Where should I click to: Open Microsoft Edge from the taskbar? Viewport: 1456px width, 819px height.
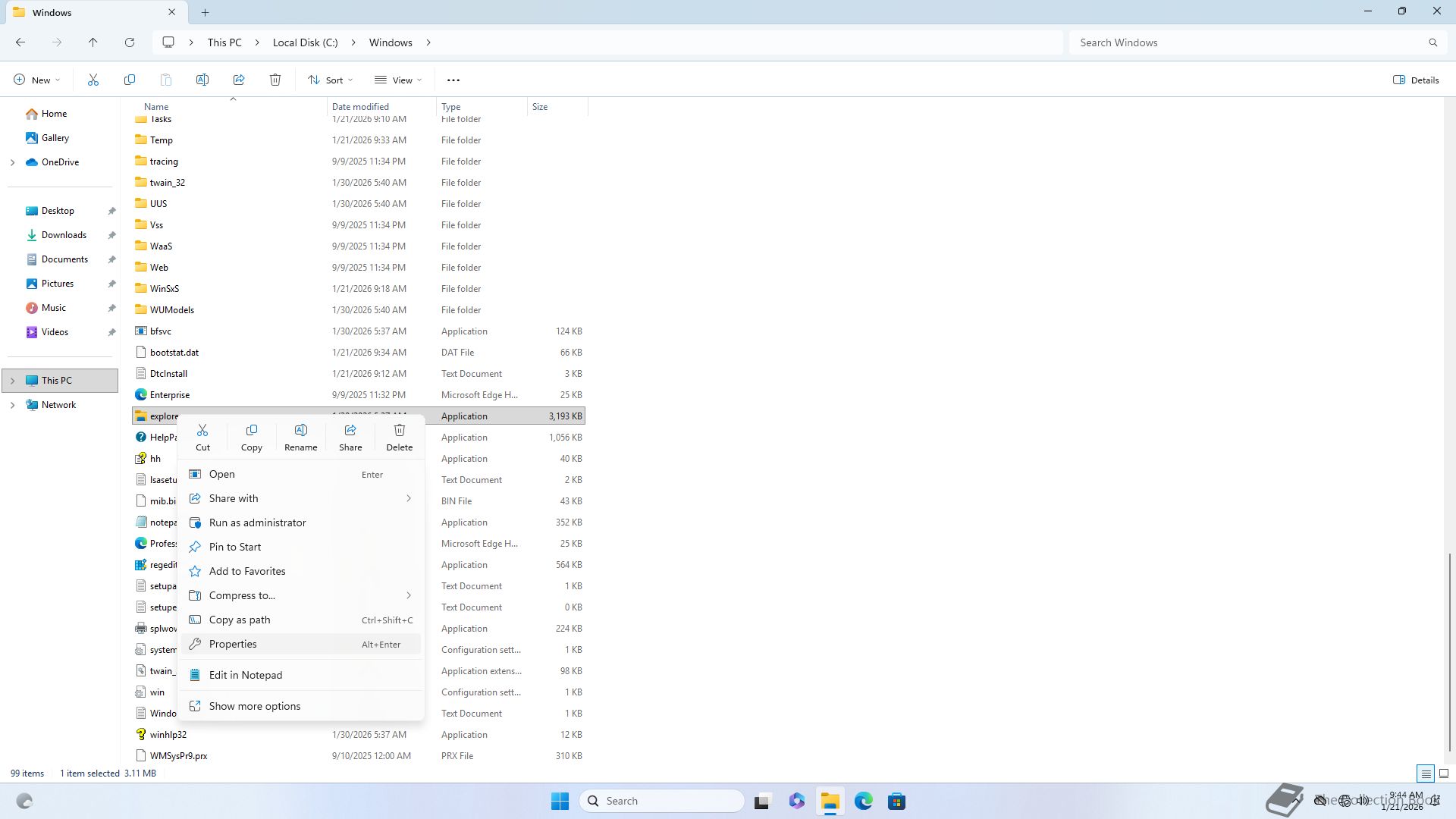pyautogui.click(x=863, y=801)
